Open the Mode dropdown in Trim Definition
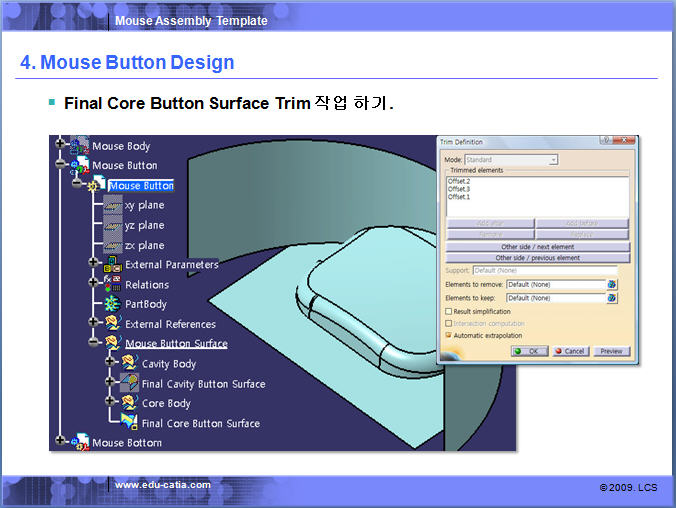Image resolution: width=676 pixels, height=508 pixels. (x=553, y=160)
